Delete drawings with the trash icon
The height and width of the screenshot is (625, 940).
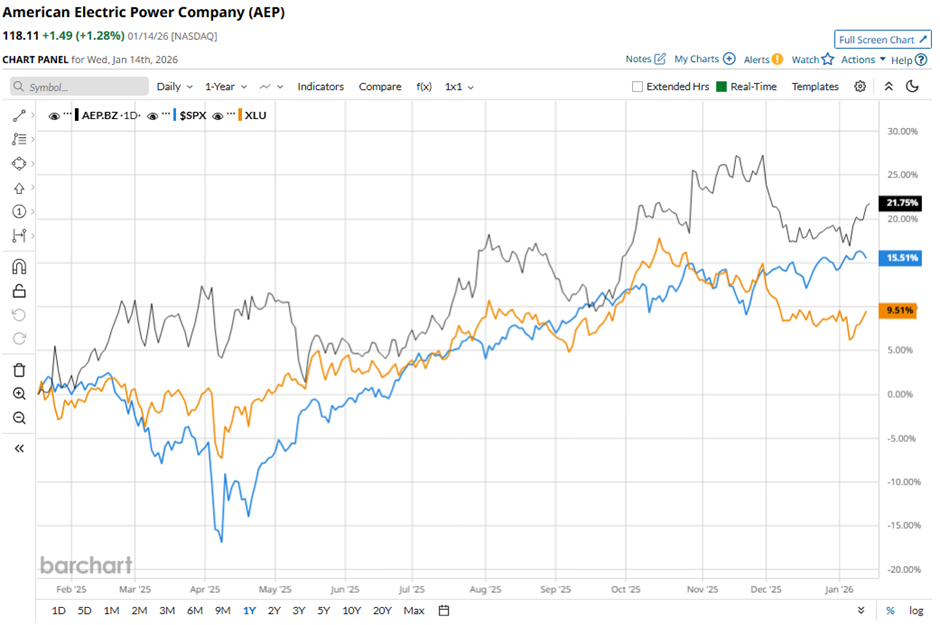tap(19, 370)
